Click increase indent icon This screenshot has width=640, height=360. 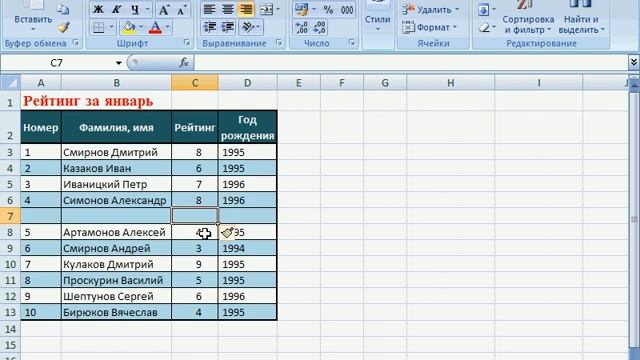pyautogui.click(x=228, y=27)
